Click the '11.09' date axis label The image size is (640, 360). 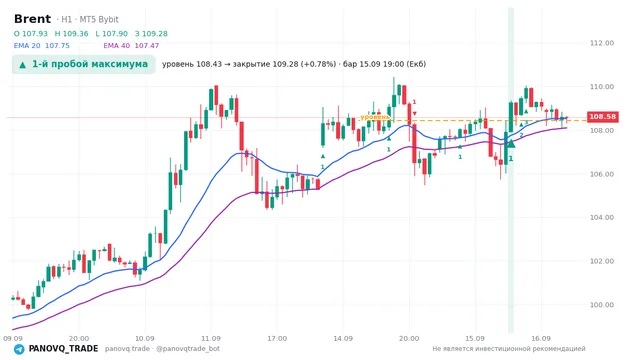[x=211, y=339]
